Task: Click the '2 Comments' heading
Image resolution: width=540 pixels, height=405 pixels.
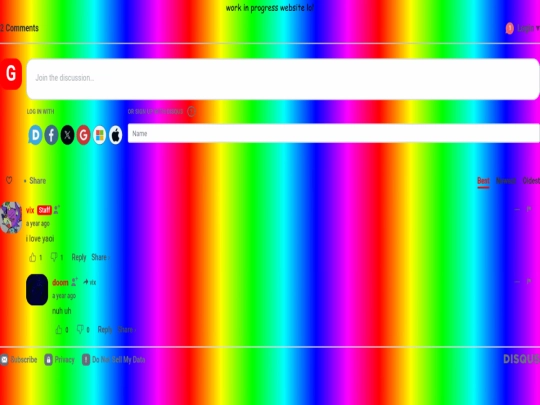Action: click(x=19, y=28)
